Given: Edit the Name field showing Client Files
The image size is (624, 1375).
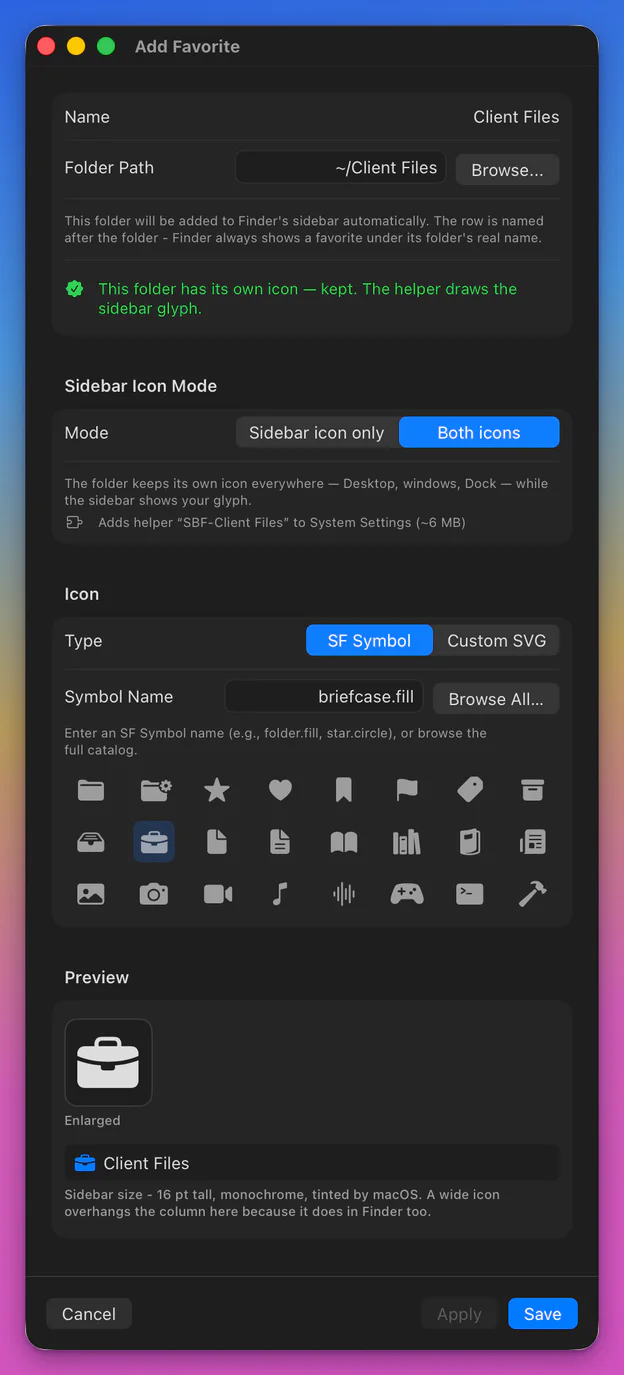Looking at the screenshot, I should [x=516, y=117].
